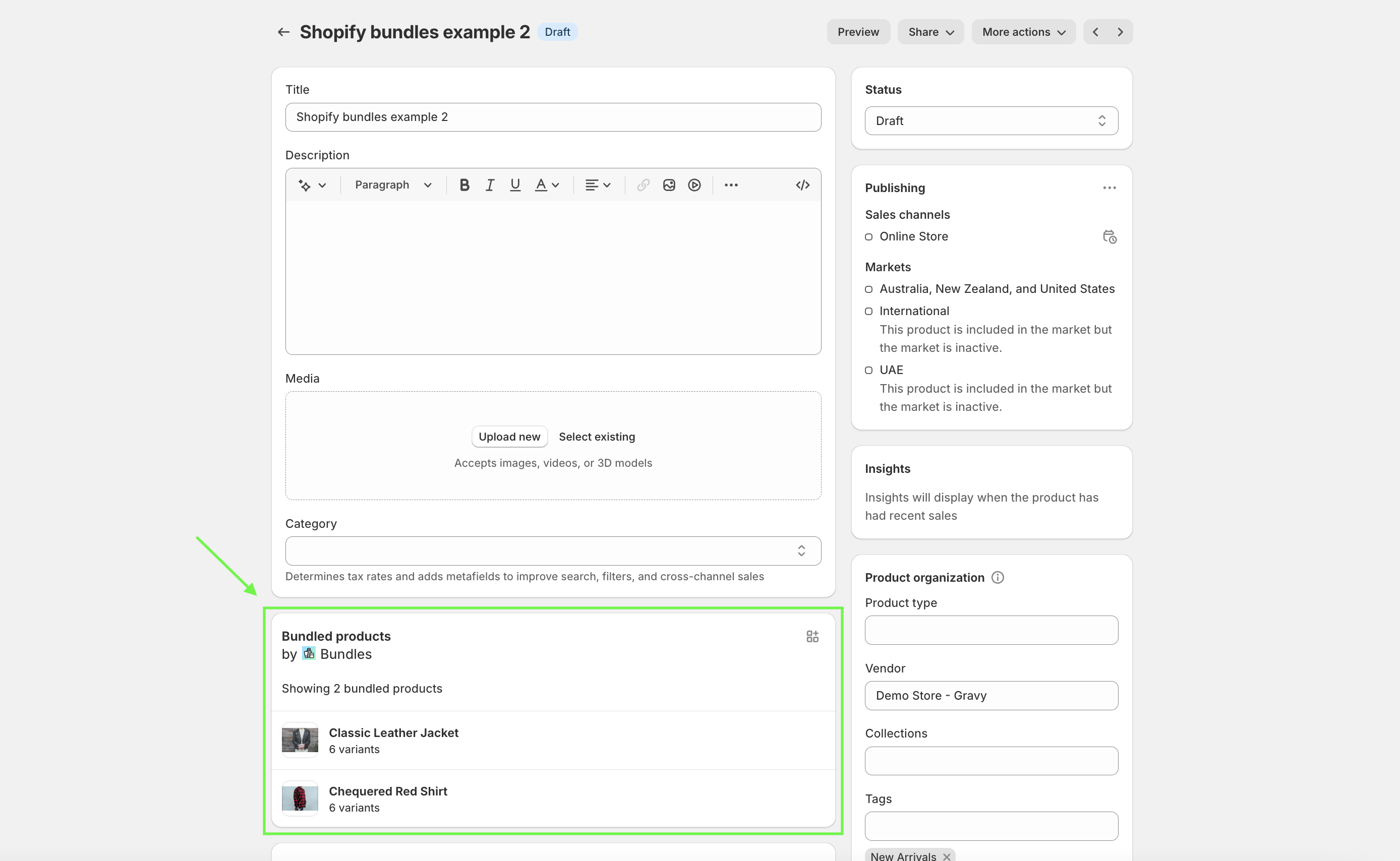Remove the New Arrivals tag

pos(946,856)
